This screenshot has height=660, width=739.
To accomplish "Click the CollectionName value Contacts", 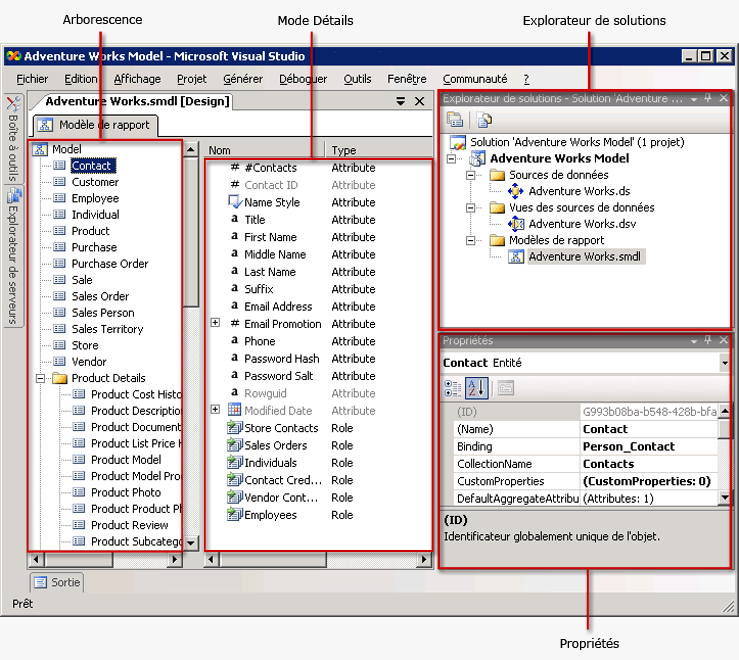I will [649, 464].
